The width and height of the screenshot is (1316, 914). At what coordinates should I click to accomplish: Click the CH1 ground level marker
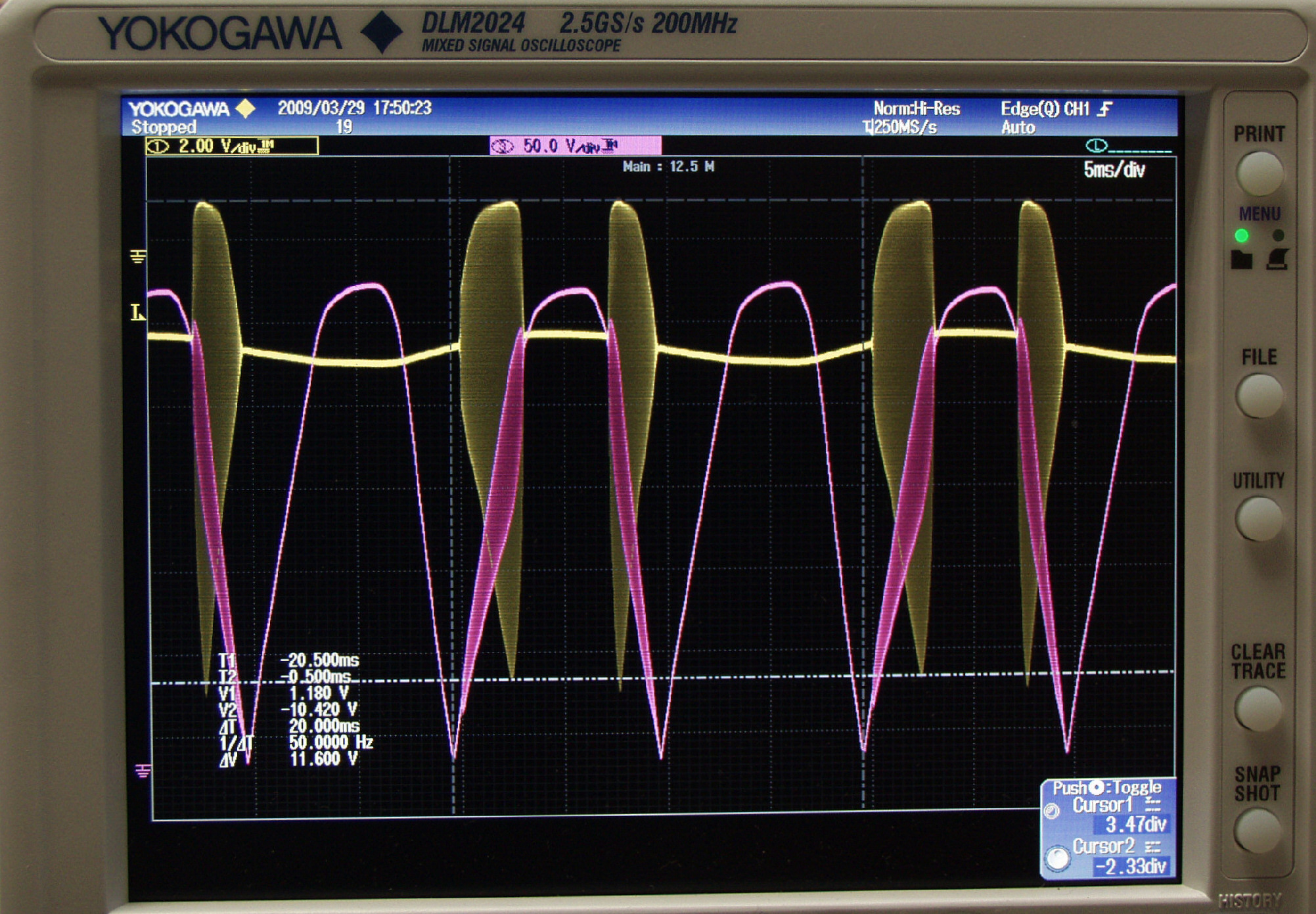click(x=138, y=256)
